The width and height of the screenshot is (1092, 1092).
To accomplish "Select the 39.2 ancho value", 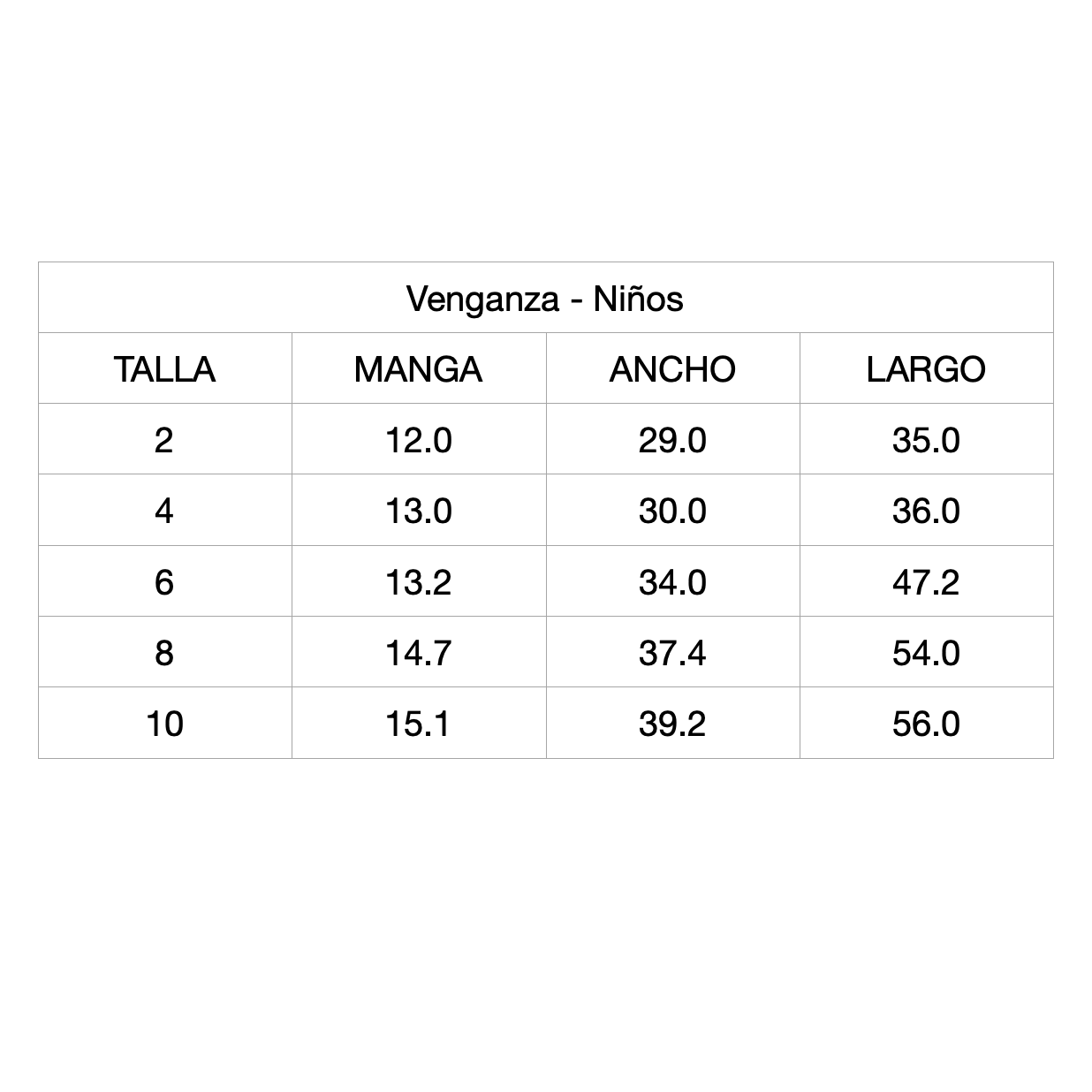I will click(672, 724).
